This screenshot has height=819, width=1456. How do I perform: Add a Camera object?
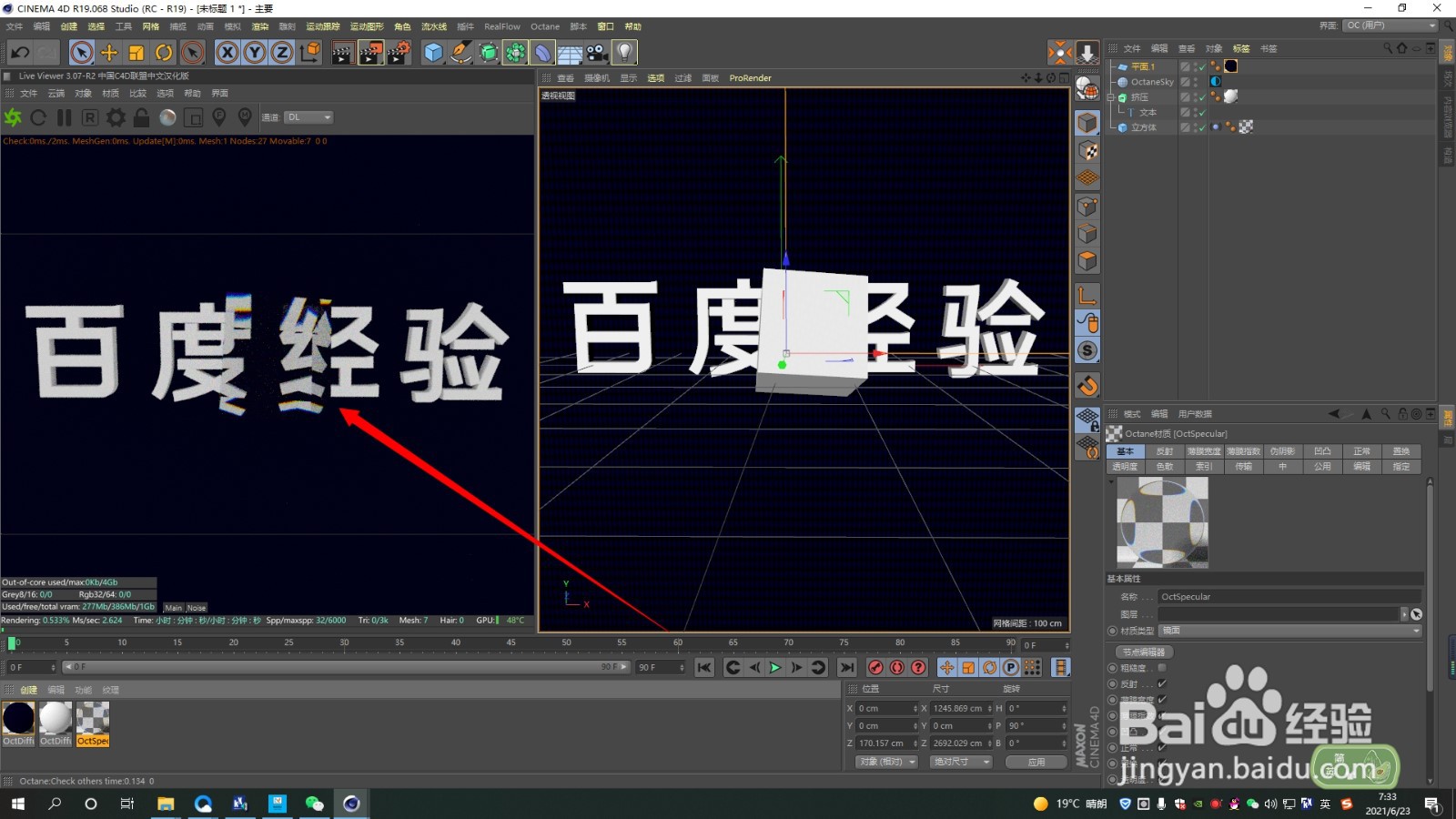click(597, 52)
